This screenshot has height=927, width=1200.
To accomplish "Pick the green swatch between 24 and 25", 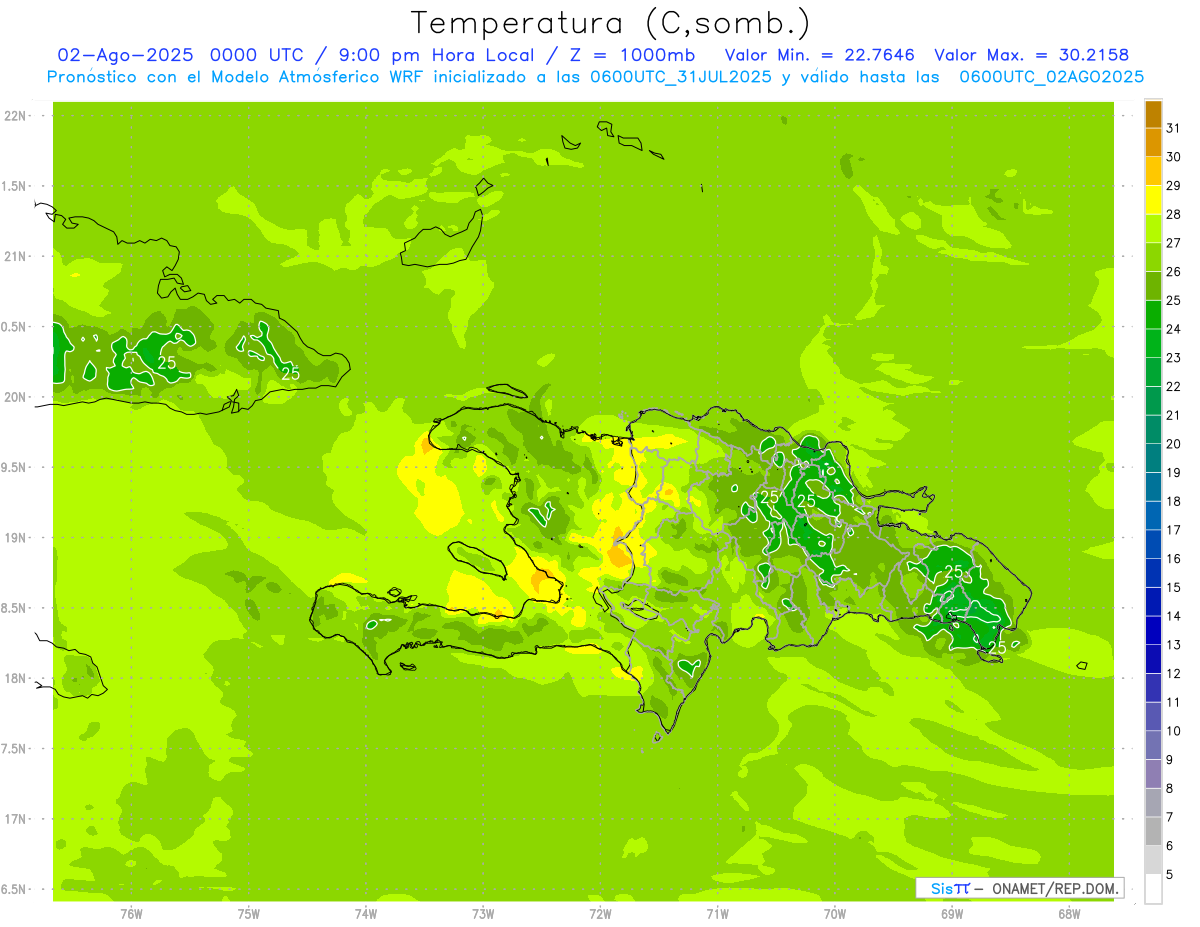I will [x=1153, y=314].
